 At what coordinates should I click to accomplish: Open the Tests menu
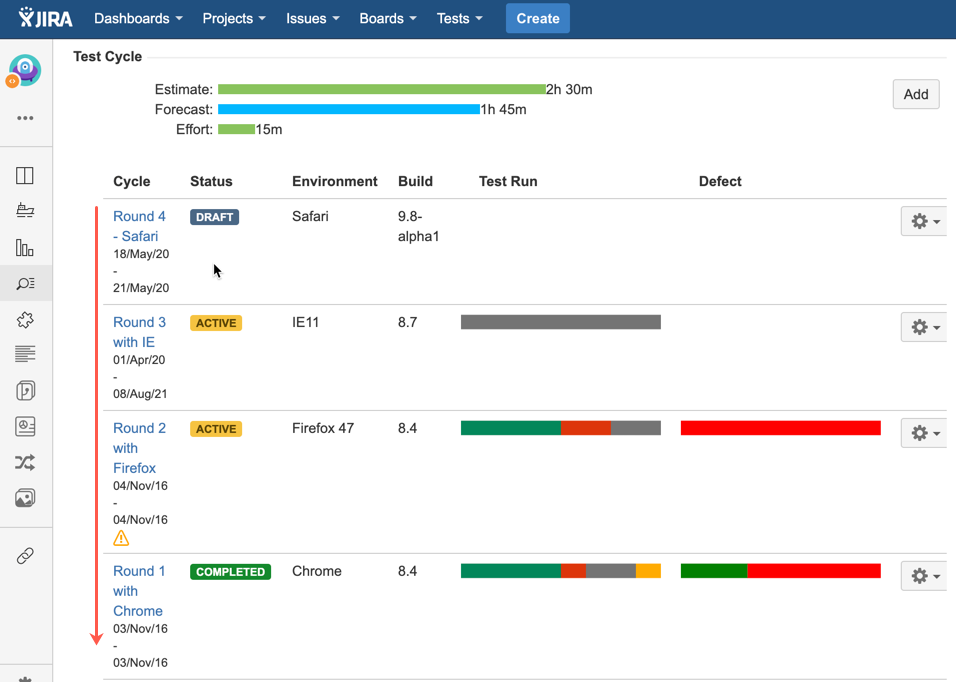point(459,18)
